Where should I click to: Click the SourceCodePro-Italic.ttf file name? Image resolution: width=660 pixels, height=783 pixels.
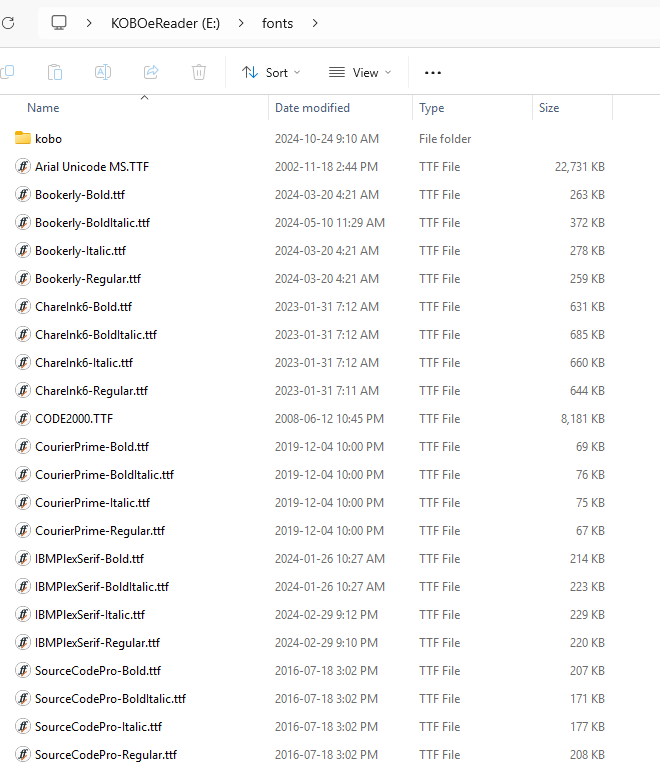(98, 727)
